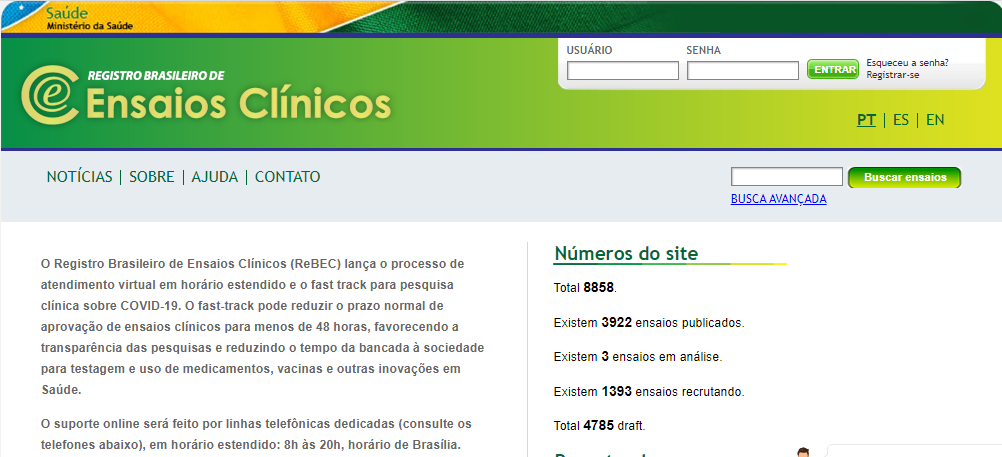Open the AJUDA menu item
1002x457 pixels.
(215, 177)
